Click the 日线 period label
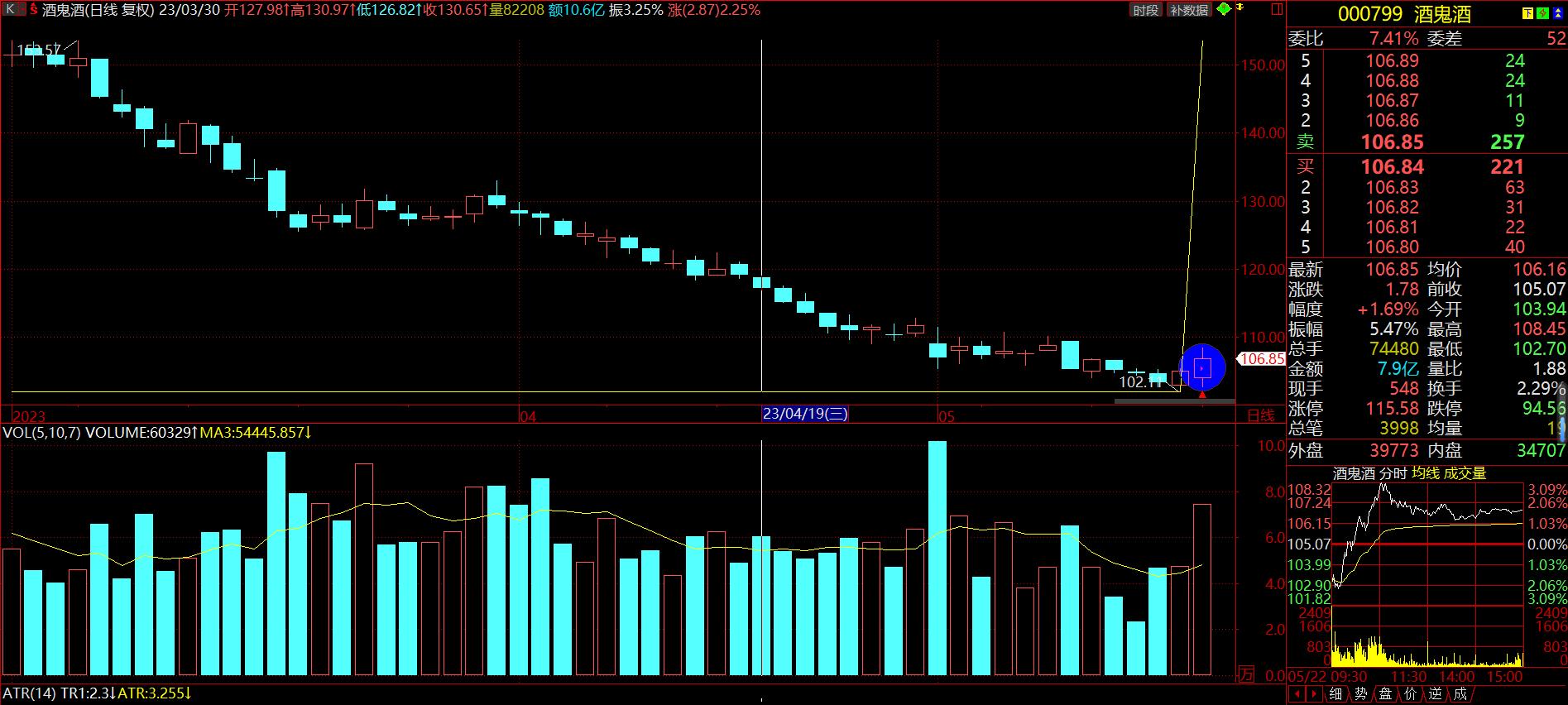This screenshot has height=705, width=1568. [1261, 415]
